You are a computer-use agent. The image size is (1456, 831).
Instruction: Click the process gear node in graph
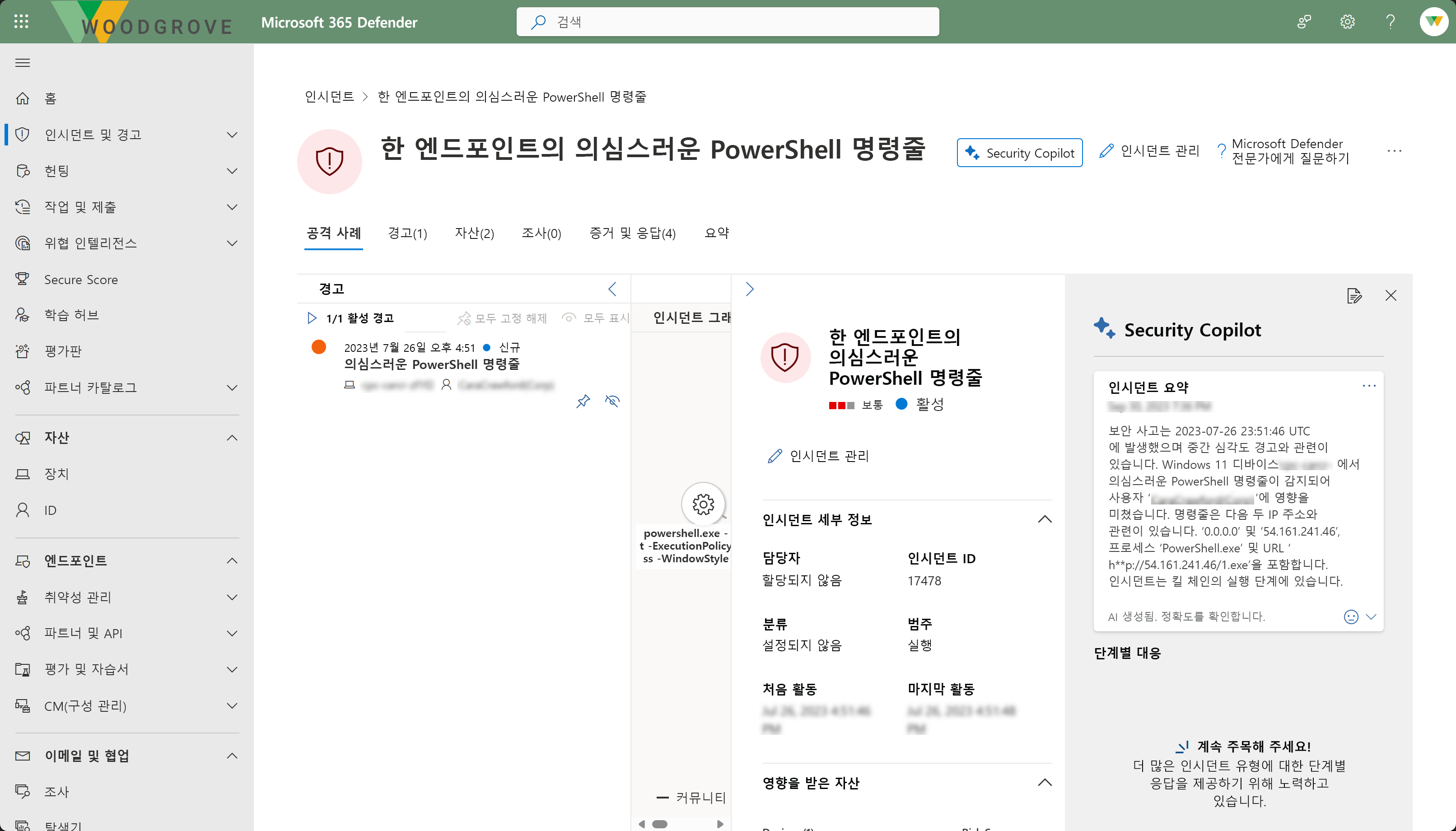tap(703, 504)
